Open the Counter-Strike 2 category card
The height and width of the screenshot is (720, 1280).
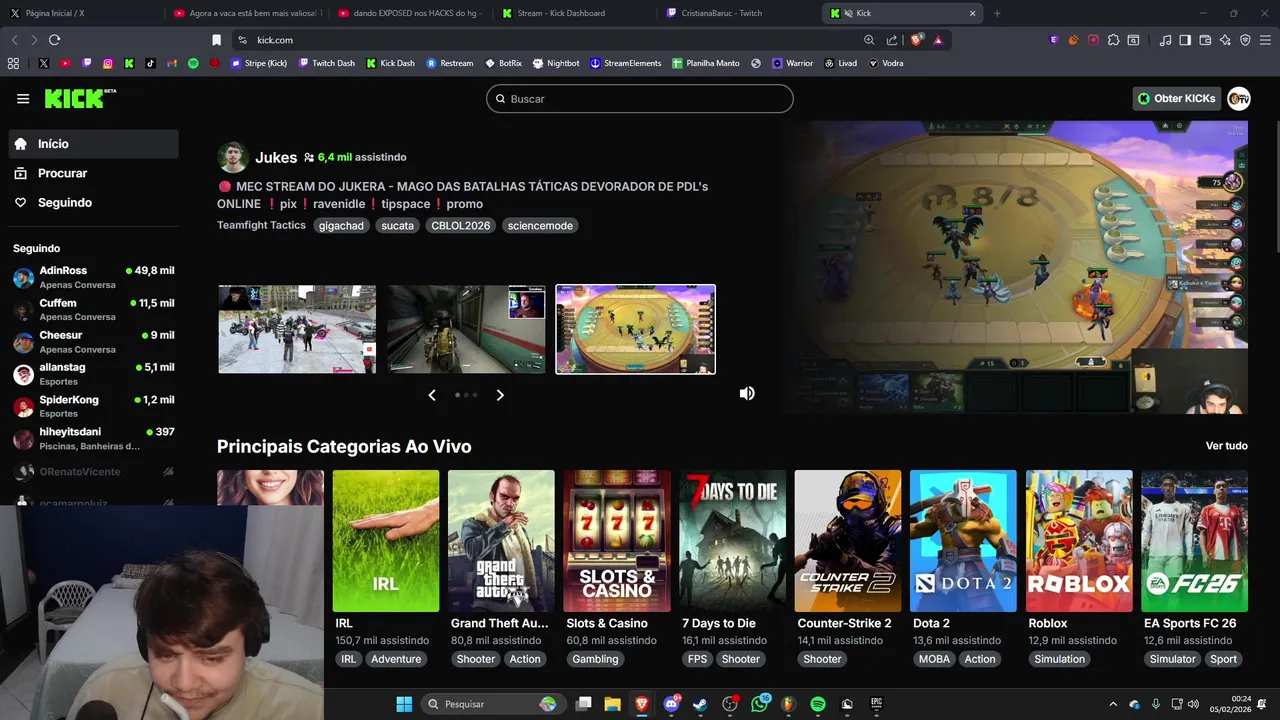848,541
